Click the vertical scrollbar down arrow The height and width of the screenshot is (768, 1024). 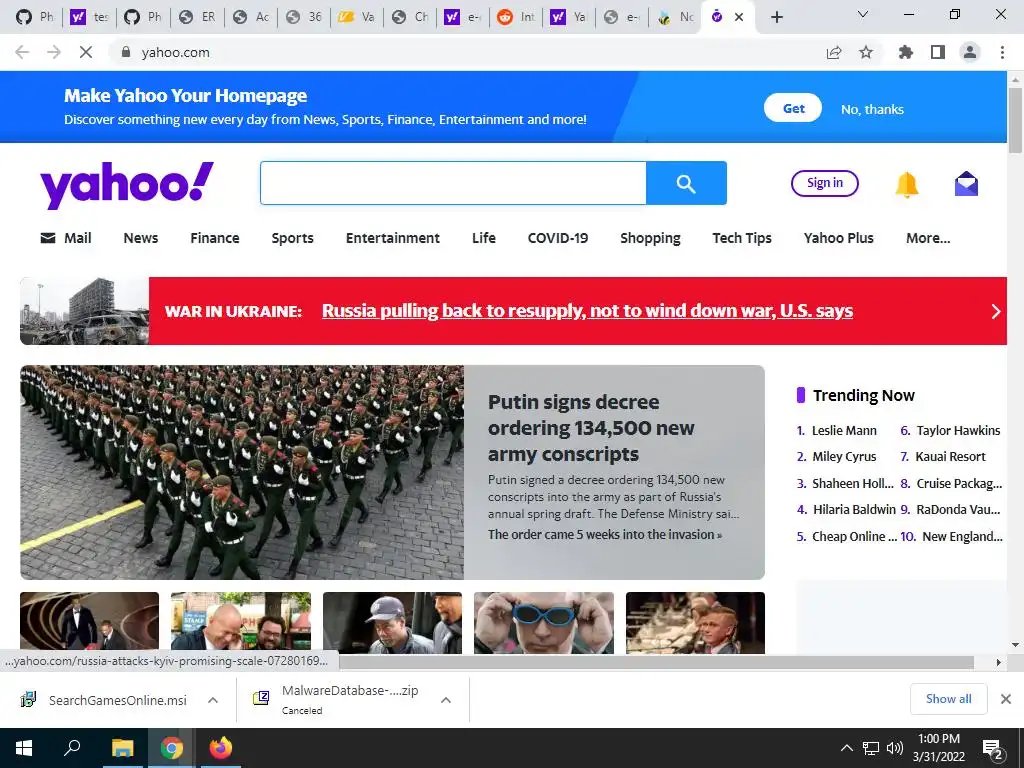coord(1016,645)
